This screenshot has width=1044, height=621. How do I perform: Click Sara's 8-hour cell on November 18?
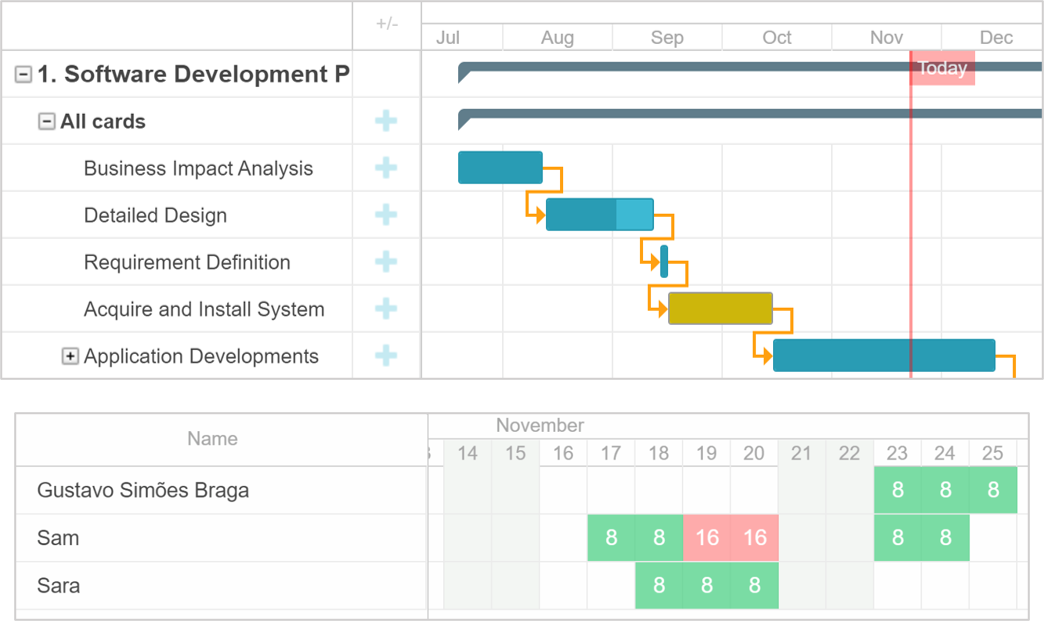tap(659, 586)
